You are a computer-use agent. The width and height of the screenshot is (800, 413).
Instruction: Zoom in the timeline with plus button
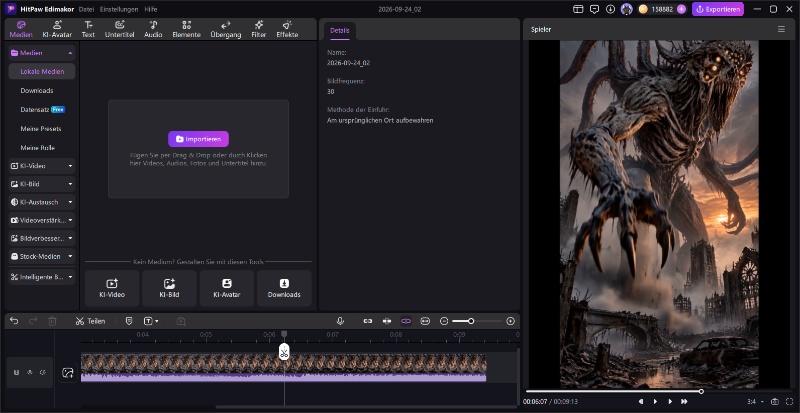pyautogui.click(x=511, y=321)
